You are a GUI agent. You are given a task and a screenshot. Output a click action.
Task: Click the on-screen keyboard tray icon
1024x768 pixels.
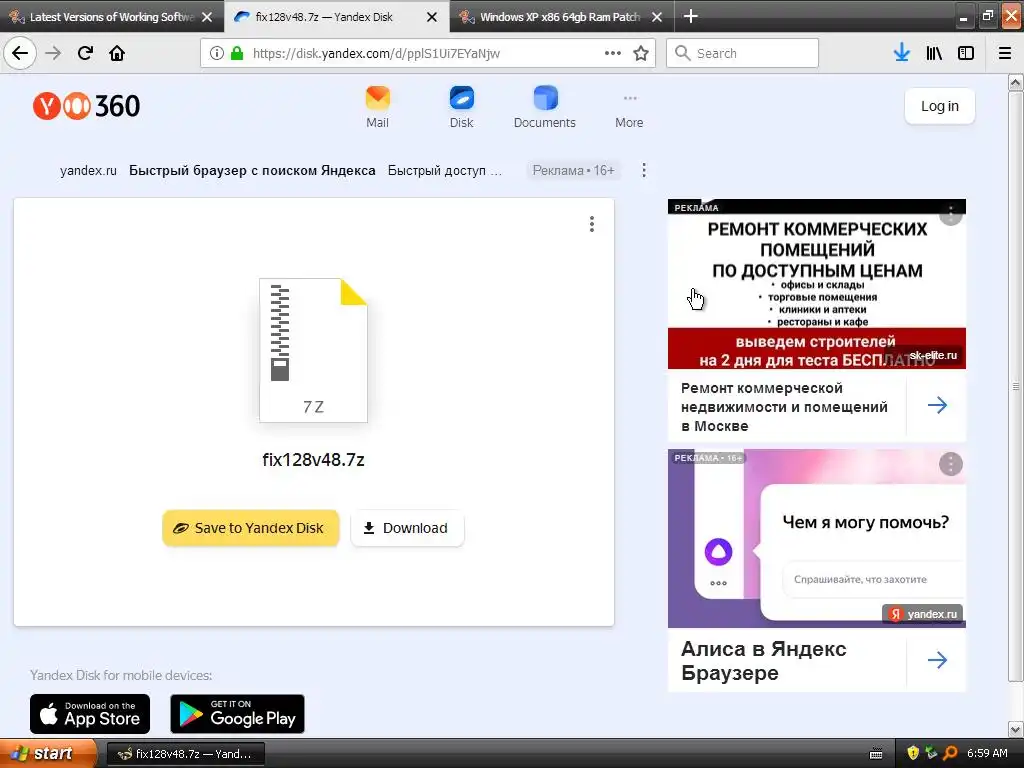(876, 754)
